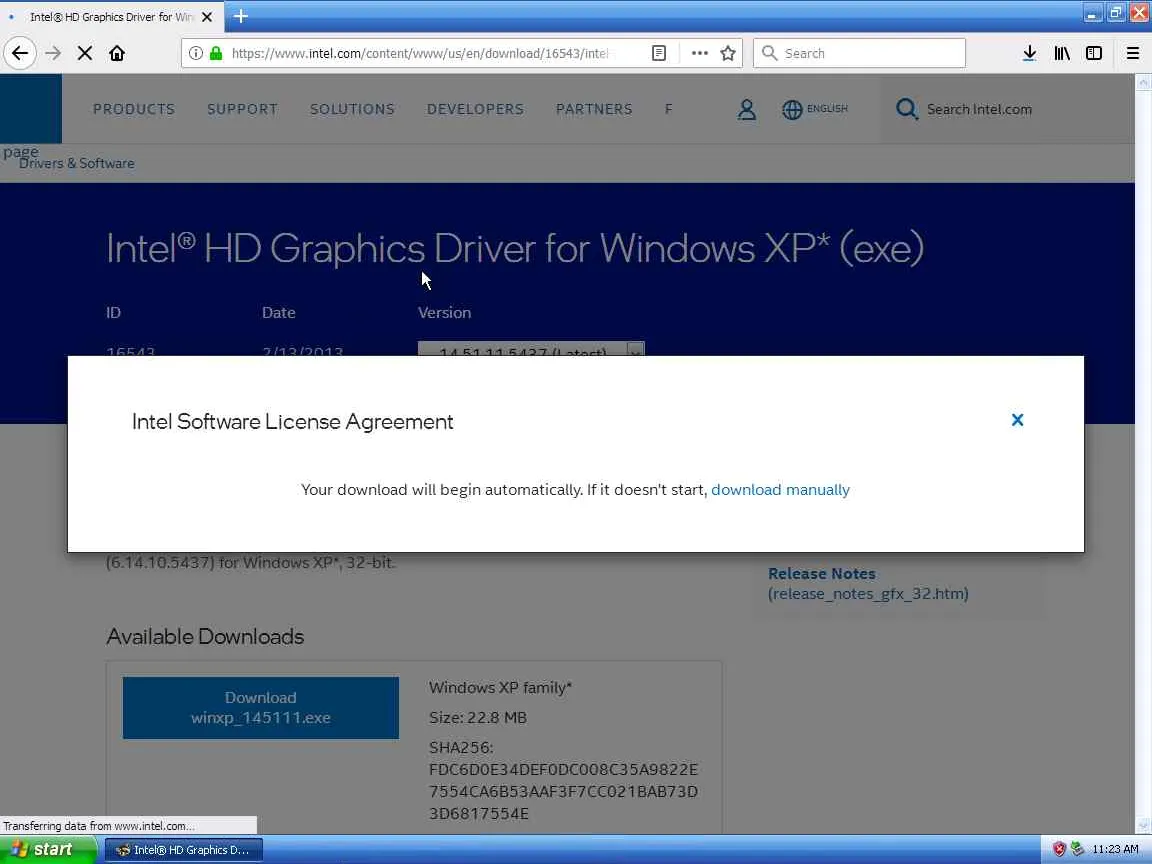Click the Firefox Search input box

pos(859,53)
